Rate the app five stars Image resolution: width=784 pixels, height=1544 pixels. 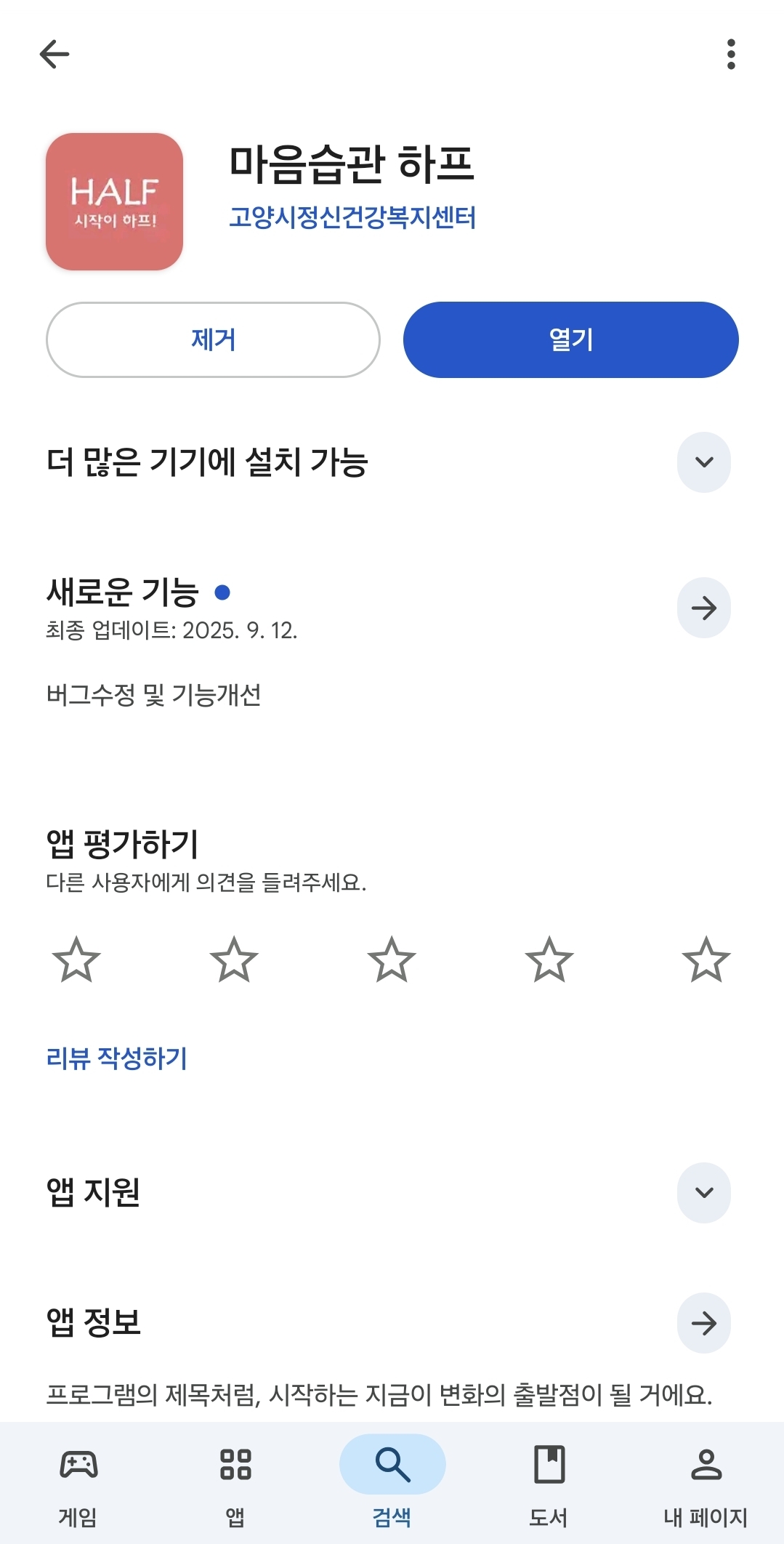point(706,960)
